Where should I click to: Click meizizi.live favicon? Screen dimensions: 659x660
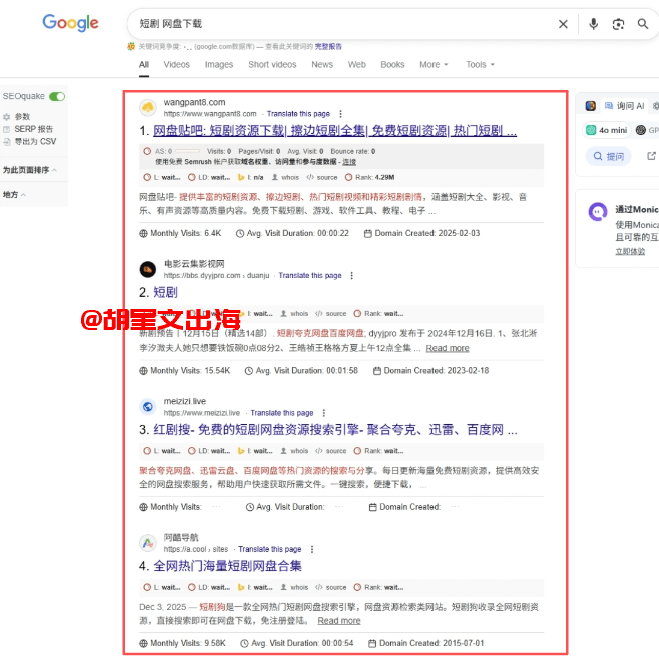148,407
